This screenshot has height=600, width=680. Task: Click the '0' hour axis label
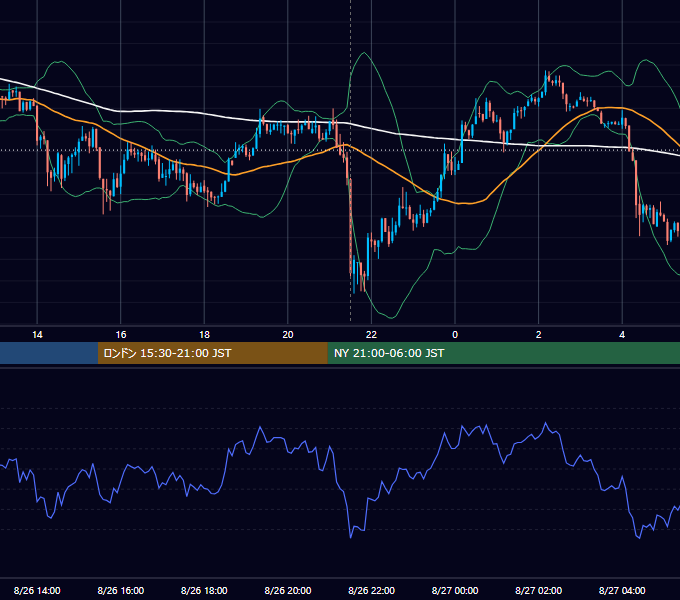point(455,335)
